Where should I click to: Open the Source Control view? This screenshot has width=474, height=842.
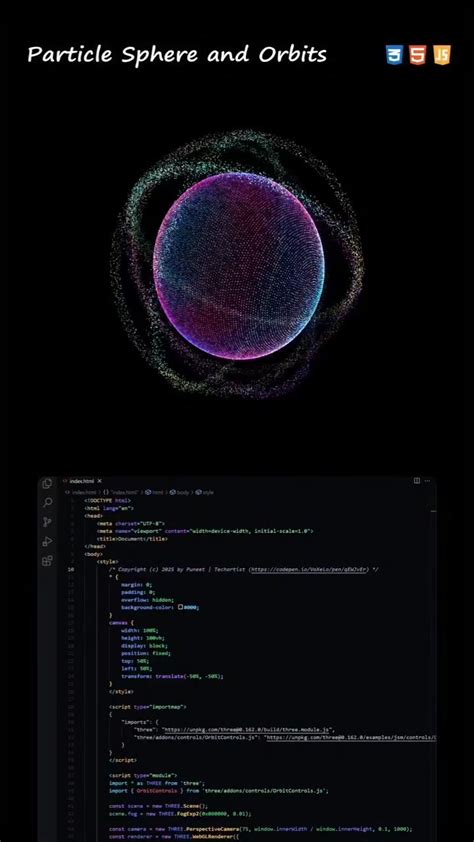point(47,522)
